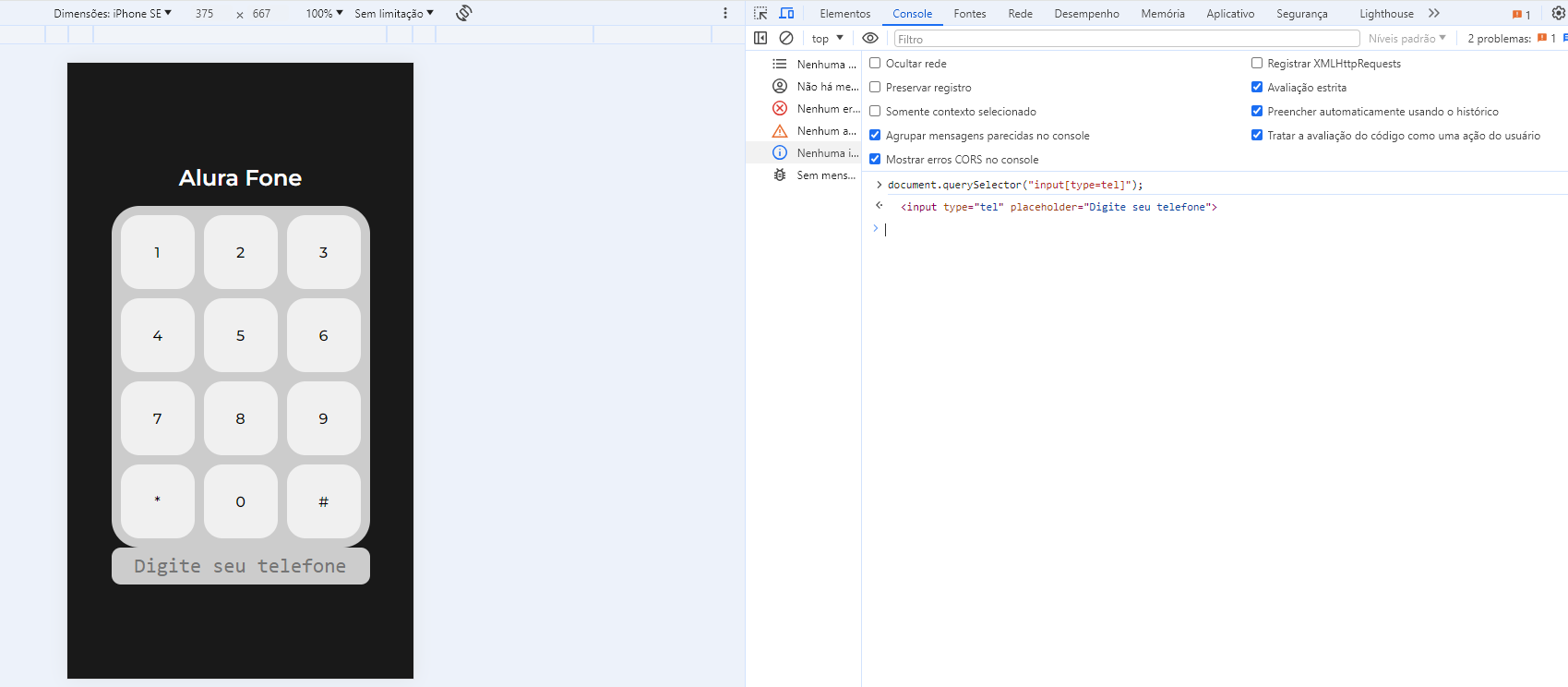Switch to the Lighthouse tab
The width and height of the screenshot is (1568, 687).
click(1386, 13)
